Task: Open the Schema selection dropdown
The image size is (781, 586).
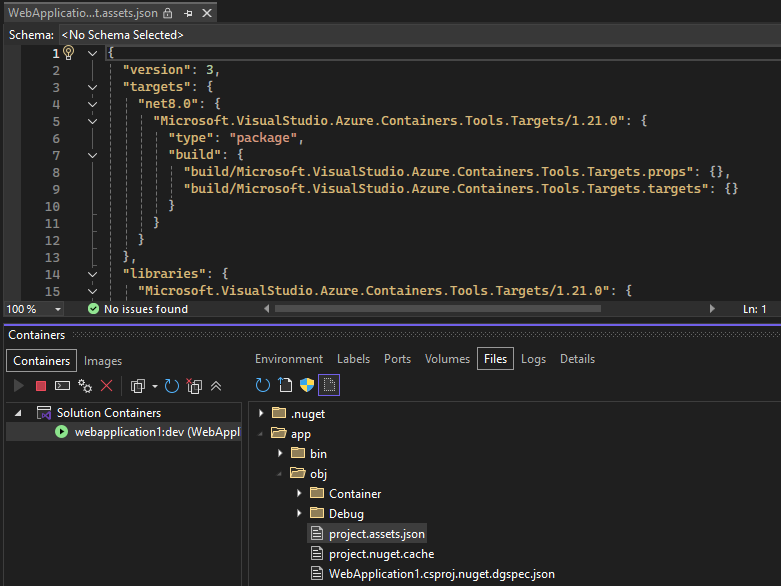Action: (x=420, y=35)
